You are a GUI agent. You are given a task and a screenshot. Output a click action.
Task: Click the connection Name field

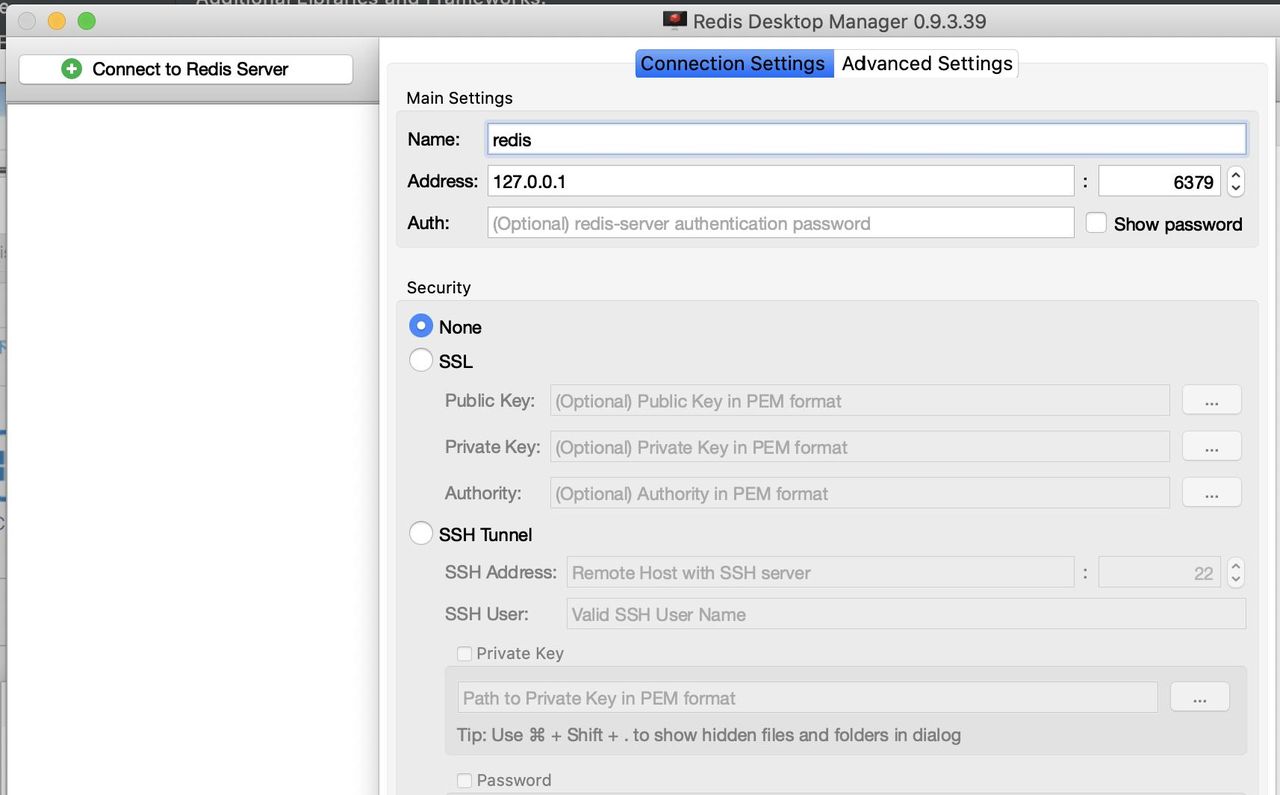pyautogui.click(x=866, y=139)
